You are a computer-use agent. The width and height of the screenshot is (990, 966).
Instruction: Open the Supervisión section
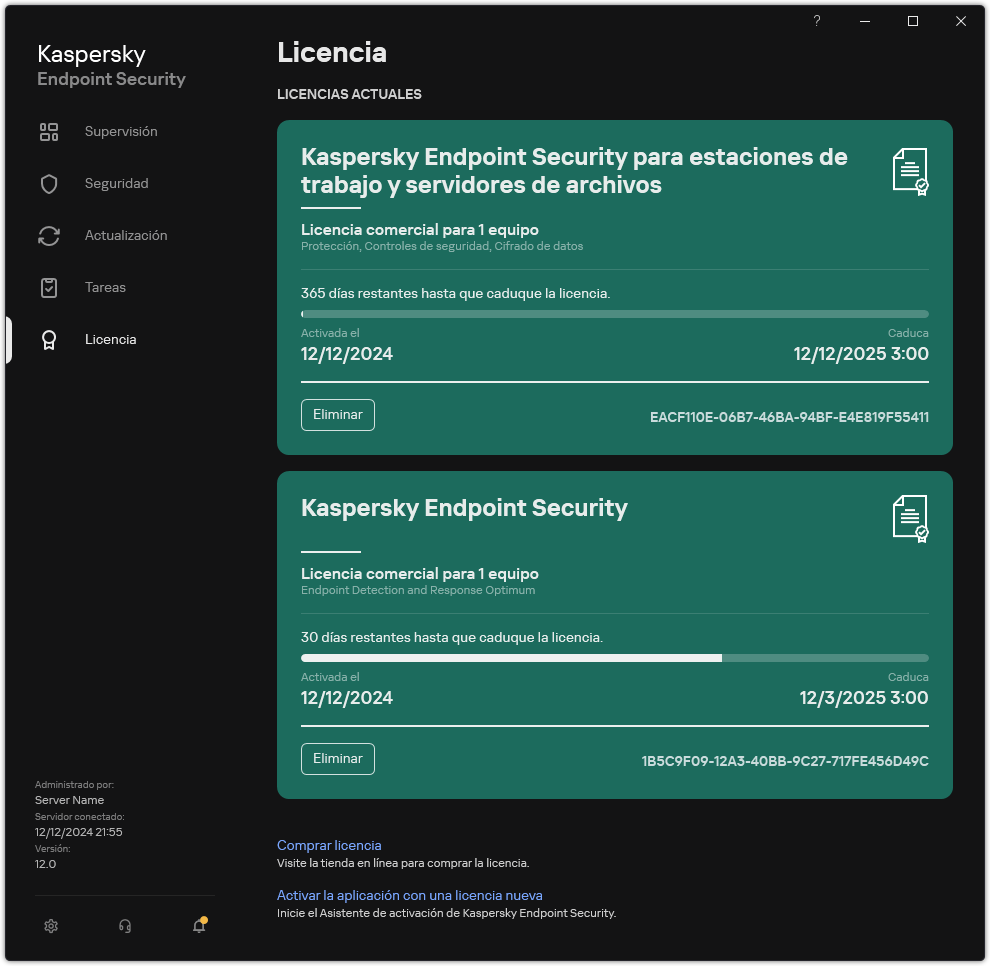(x=121, y=132)
